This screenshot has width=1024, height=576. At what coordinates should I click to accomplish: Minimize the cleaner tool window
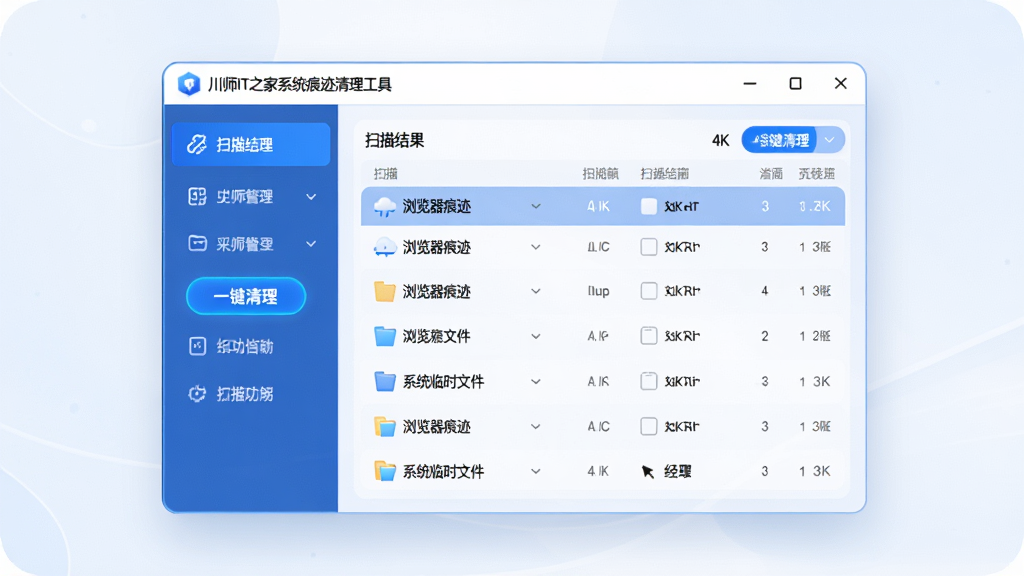(x=750, y=84)
